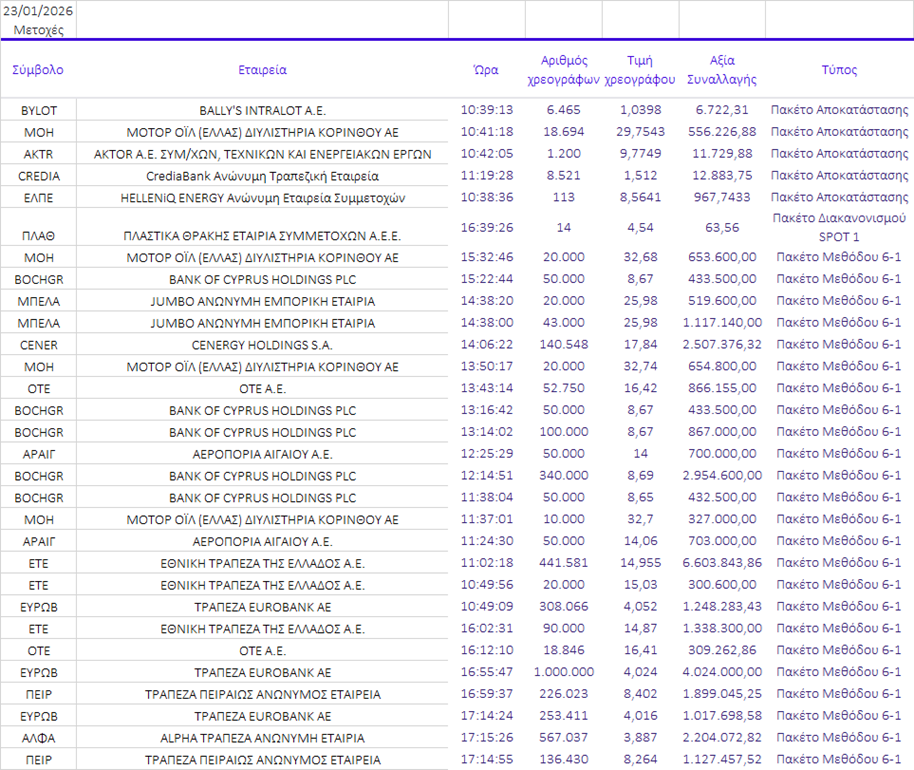Select the Μετοχές label cell
Screen dimensions: 914x770
click(38, 30)
